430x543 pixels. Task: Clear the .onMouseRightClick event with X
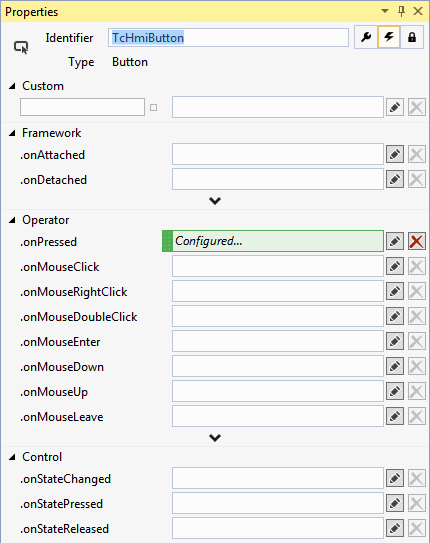coord(416,291)
